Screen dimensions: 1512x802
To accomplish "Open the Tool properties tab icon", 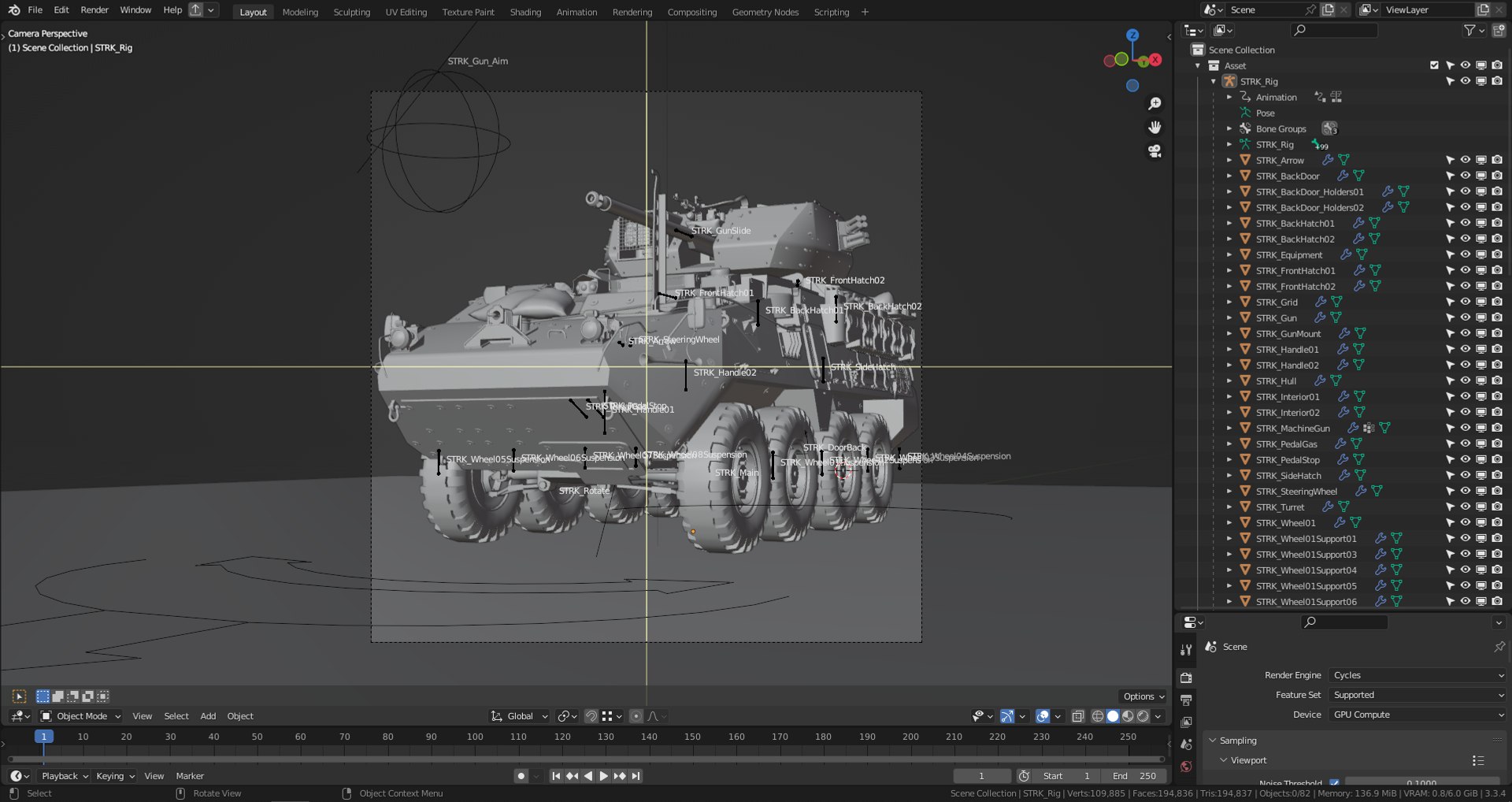I will pyautogui.click(x=1186, y=650).
